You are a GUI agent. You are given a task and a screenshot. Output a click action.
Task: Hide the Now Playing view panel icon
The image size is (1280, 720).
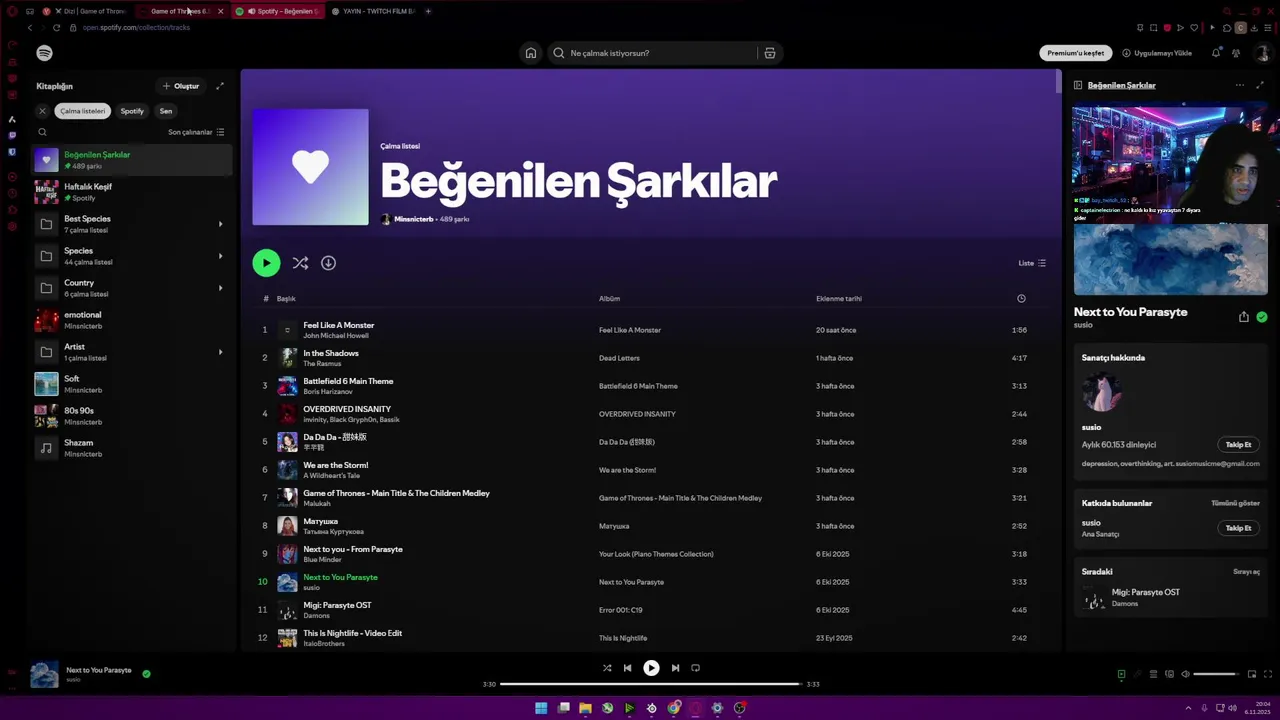click(x=1078, y=85)
